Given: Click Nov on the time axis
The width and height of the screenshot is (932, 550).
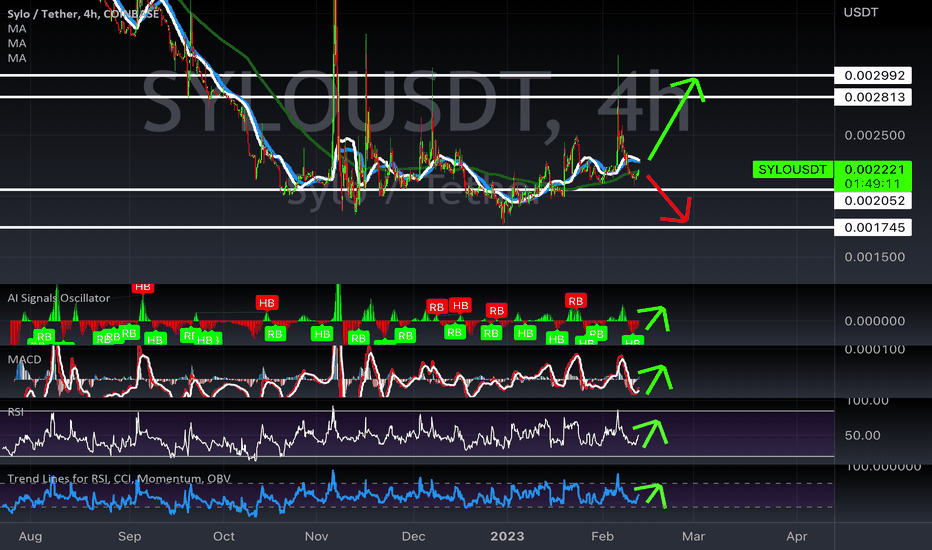Looking at the screenshot, I should click(x=316, y=536).
